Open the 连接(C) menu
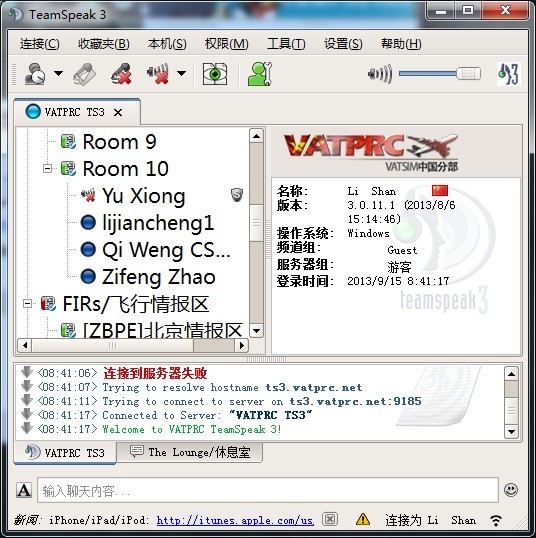Viewport: 536px width, 538px height. [39, 44]
